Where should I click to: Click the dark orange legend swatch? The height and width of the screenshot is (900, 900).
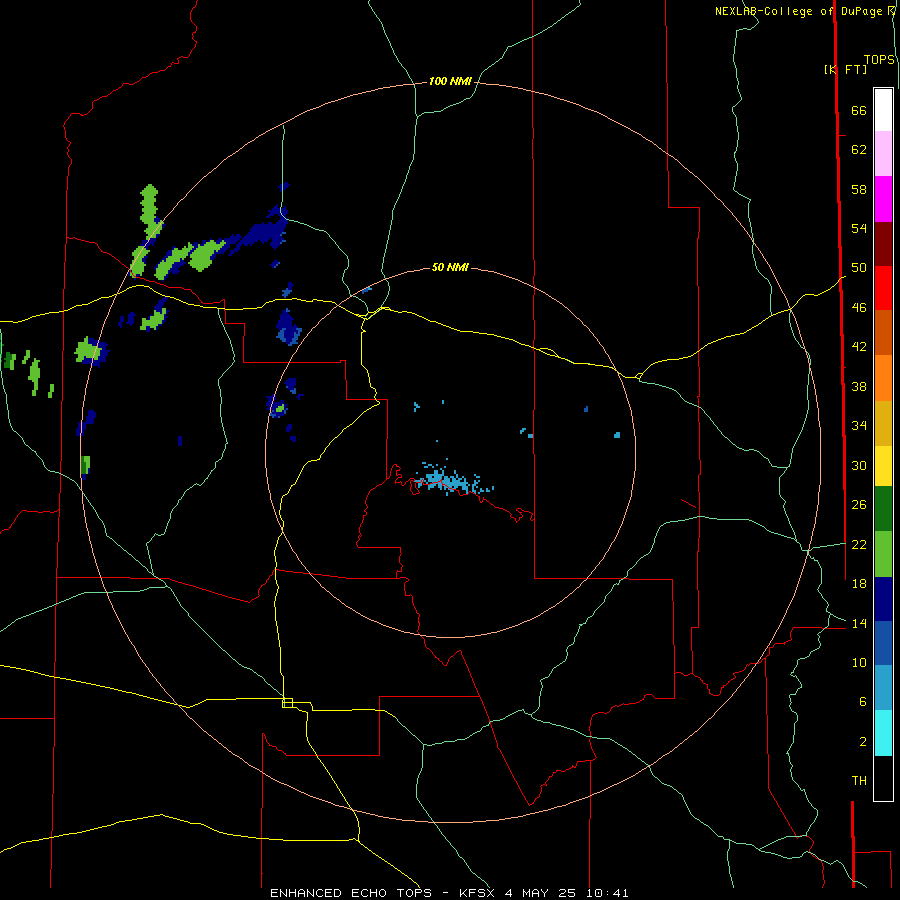click(x=883, y=332)
